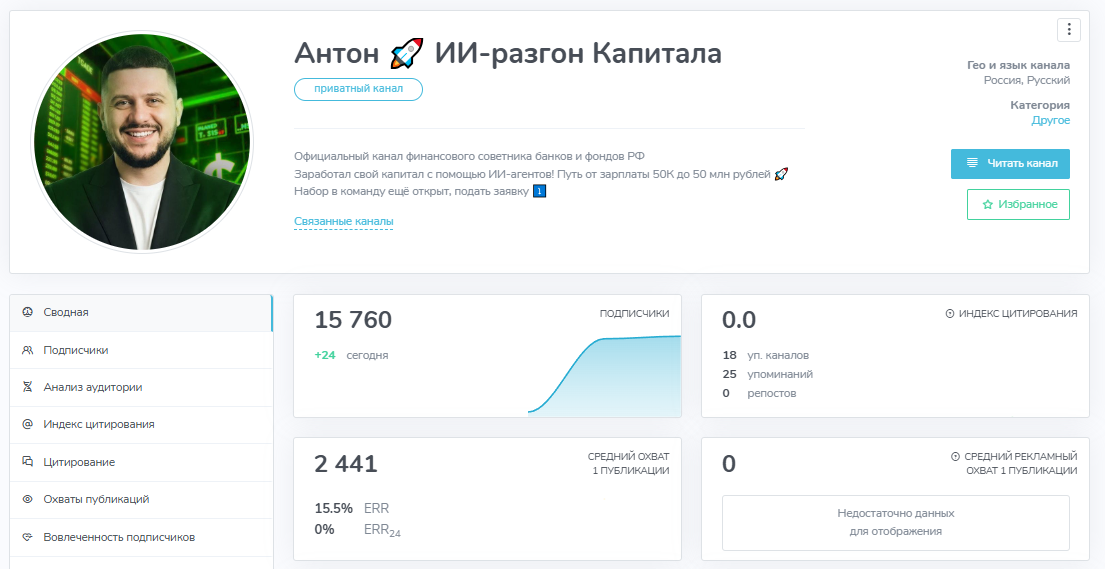1105x569 pixels.
Task: Click the rocket emoji in channel title
Action: tap(407, 53)
